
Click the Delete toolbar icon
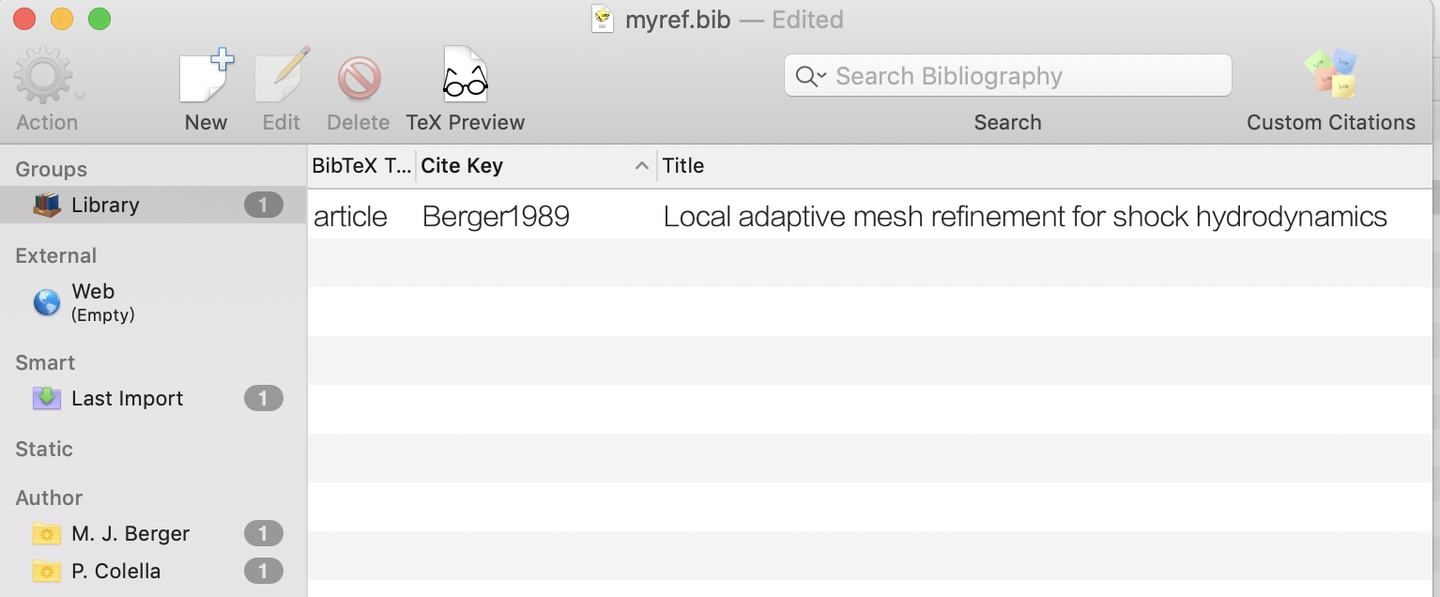tap(358, 78)
